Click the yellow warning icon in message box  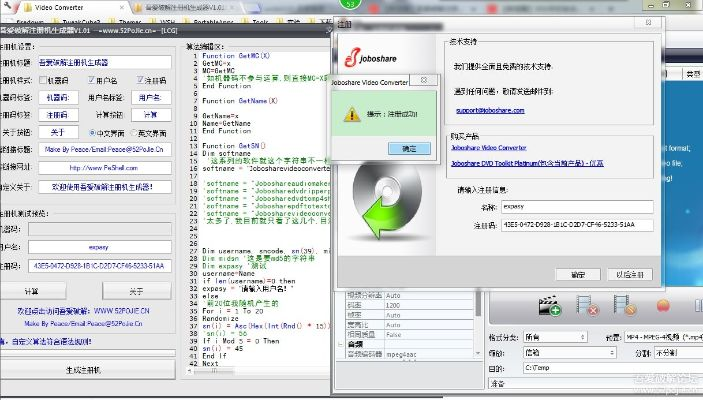pyautogui.click(x=352, y=115)
